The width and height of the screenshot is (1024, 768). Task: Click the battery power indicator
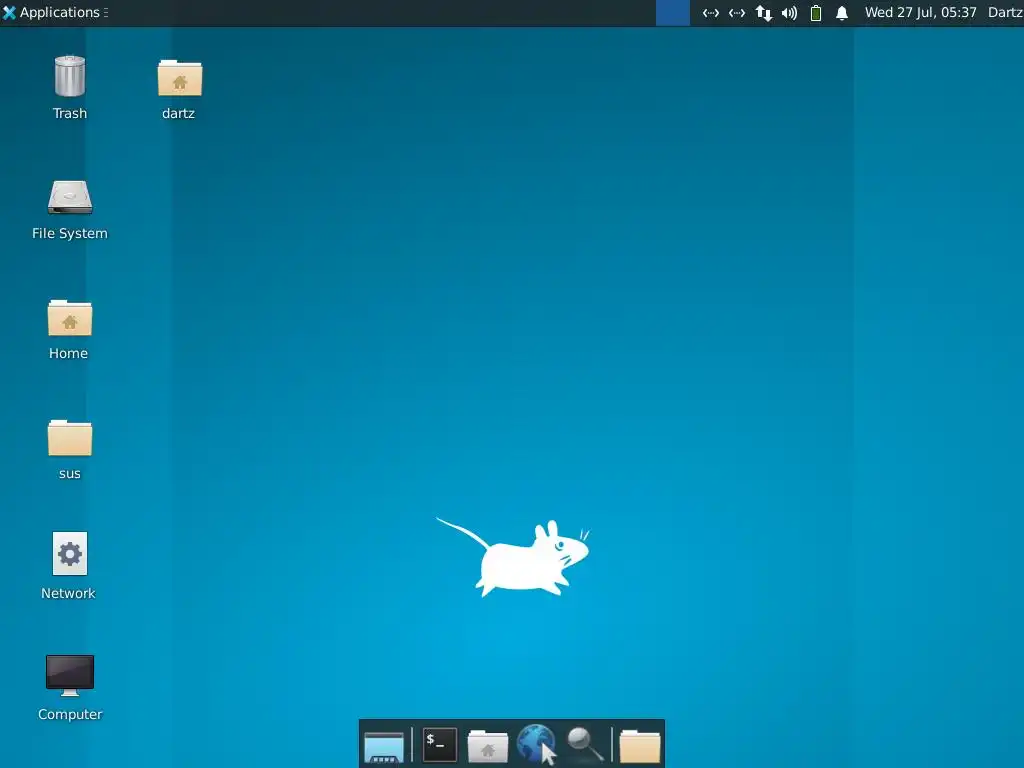click(x=816, y=13)
